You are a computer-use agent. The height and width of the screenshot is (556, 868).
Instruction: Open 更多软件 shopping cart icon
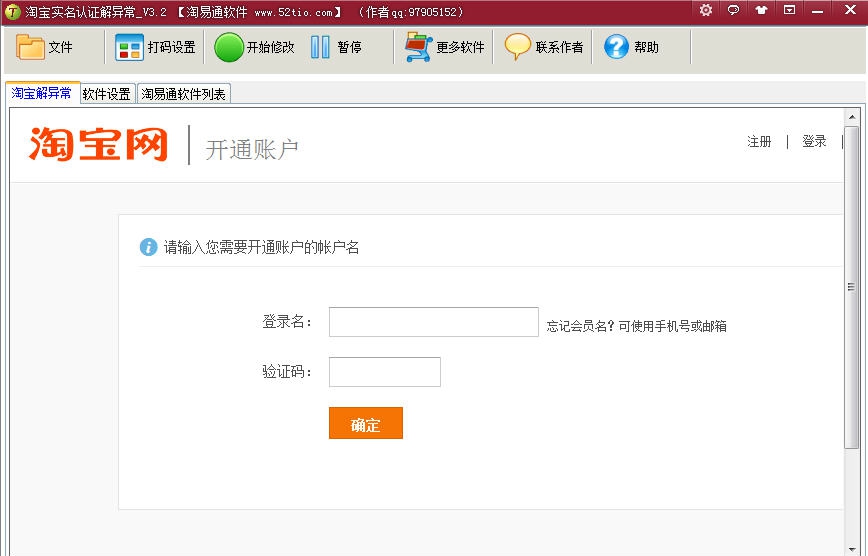click(x=418, y=47)
